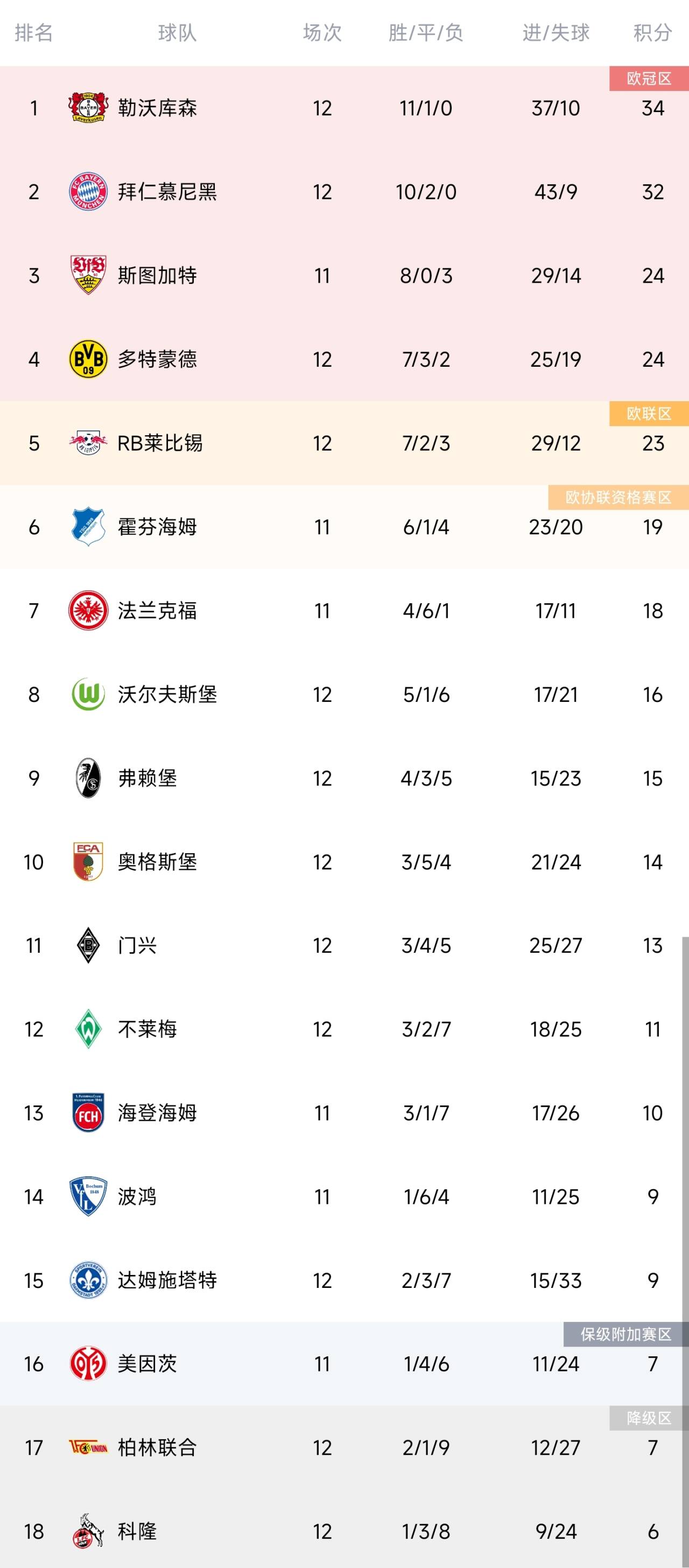The width and height of the screenshot is (689, 1568).
Task: Tap the Heidenheim FCH badge
Action: tap(88, 1113)
